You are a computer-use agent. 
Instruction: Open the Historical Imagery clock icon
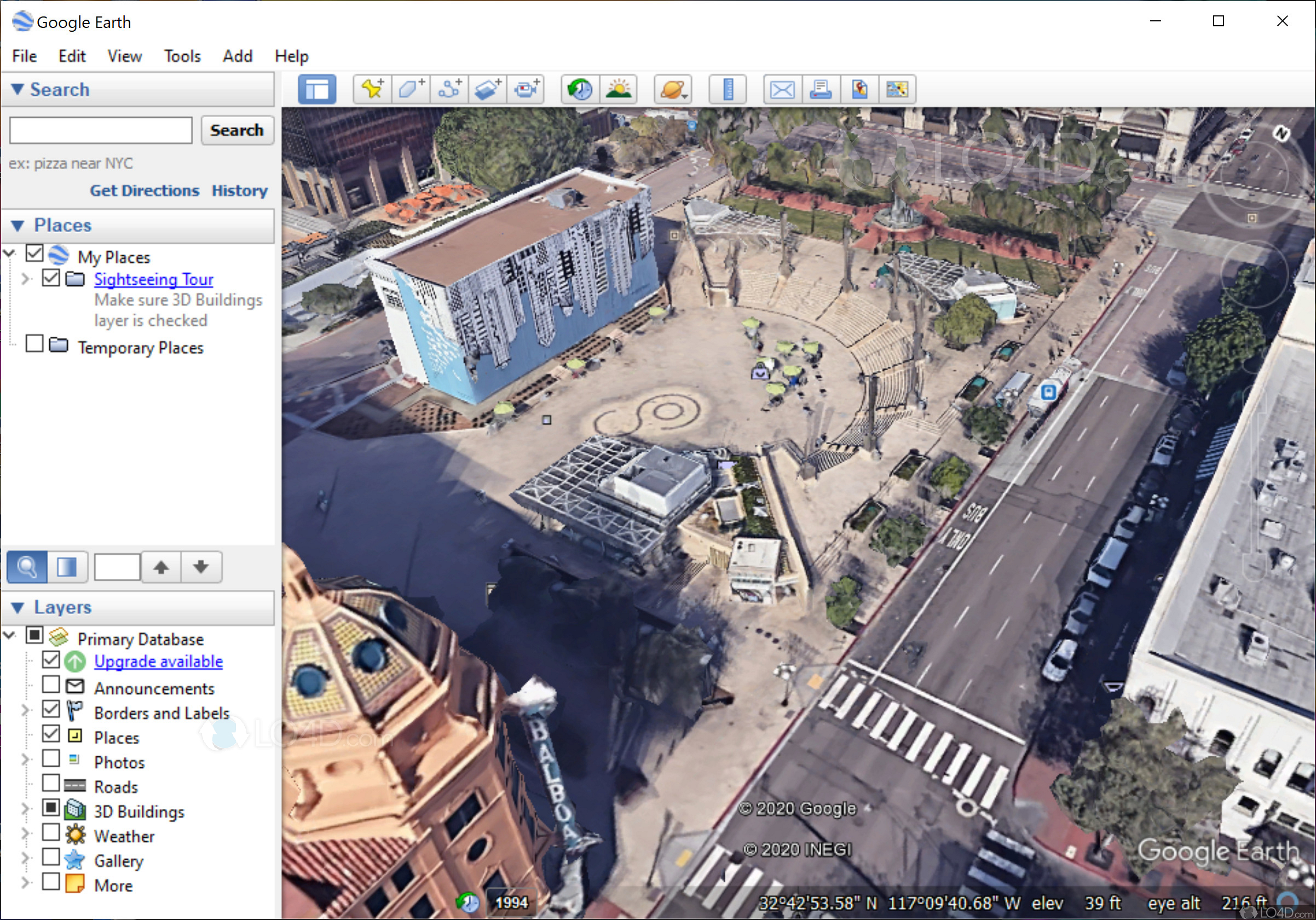click(580, 89)
